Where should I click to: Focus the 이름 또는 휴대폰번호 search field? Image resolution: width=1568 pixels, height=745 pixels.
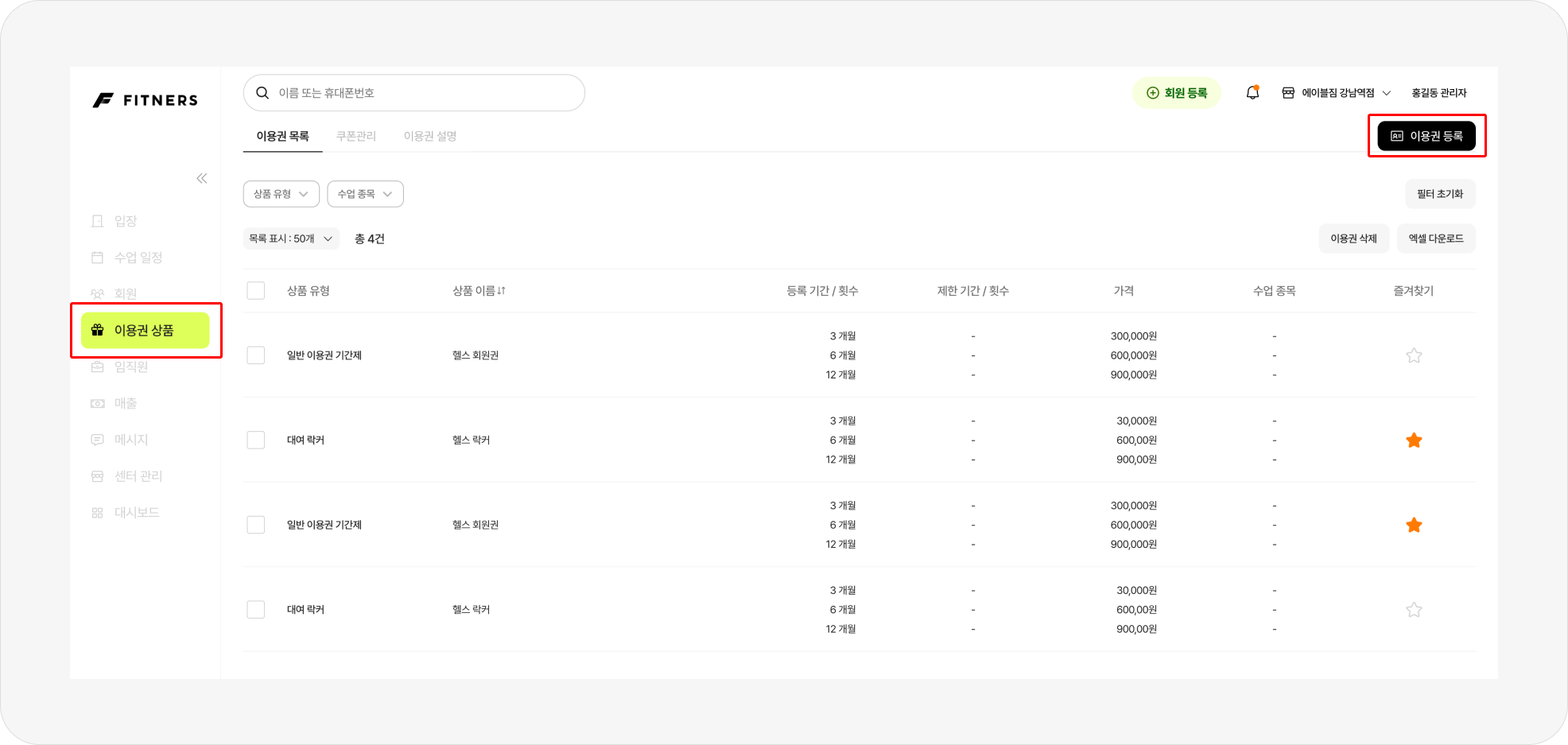point(414,93)
